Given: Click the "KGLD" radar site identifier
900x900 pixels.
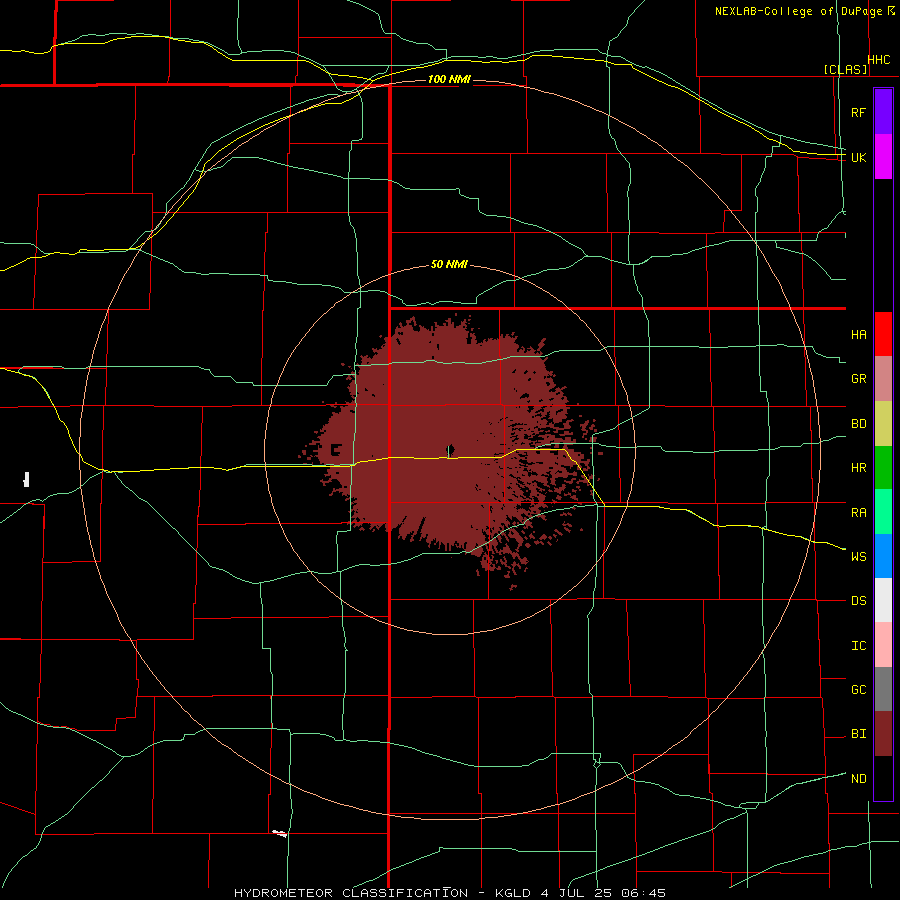Looking at the screenshot, I should click(513, 893).
